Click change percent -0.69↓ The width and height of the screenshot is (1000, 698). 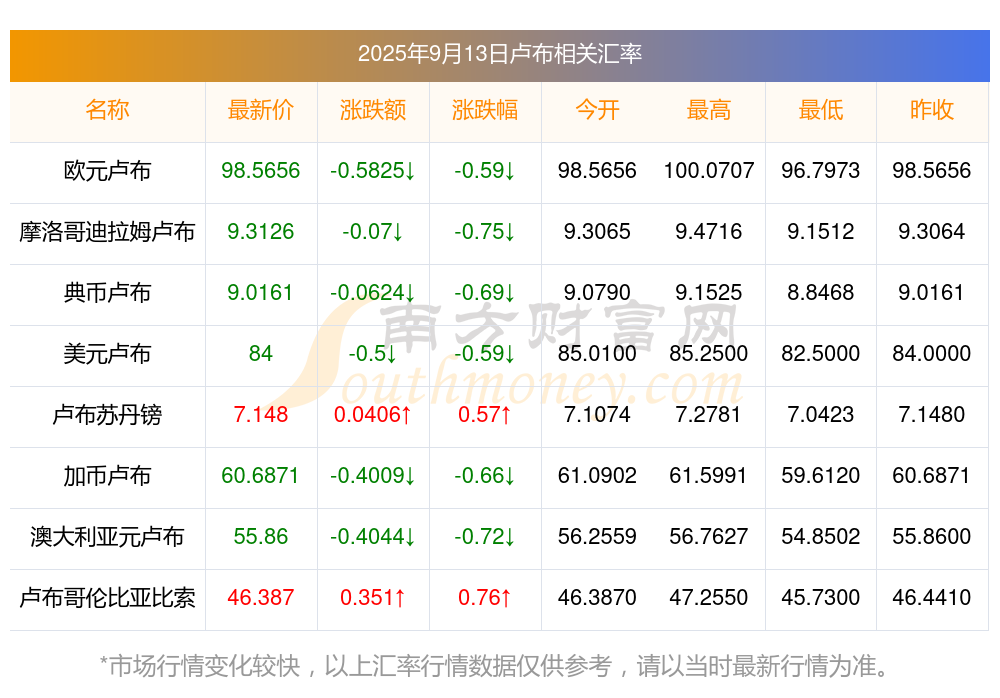tap(485, 292)
